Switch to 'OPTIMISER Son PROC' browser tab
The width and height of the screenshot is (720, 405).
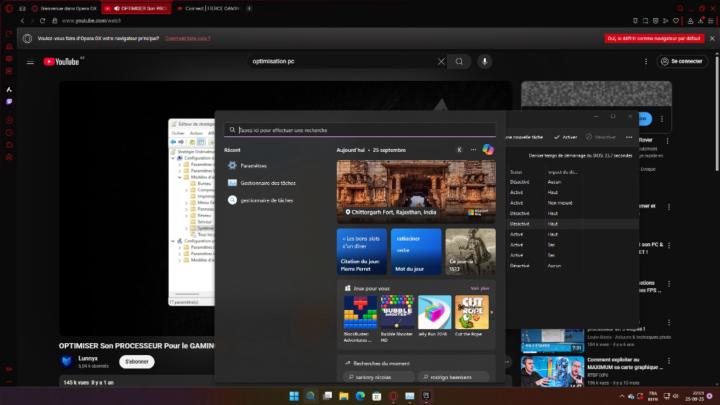tap(142, 7)
